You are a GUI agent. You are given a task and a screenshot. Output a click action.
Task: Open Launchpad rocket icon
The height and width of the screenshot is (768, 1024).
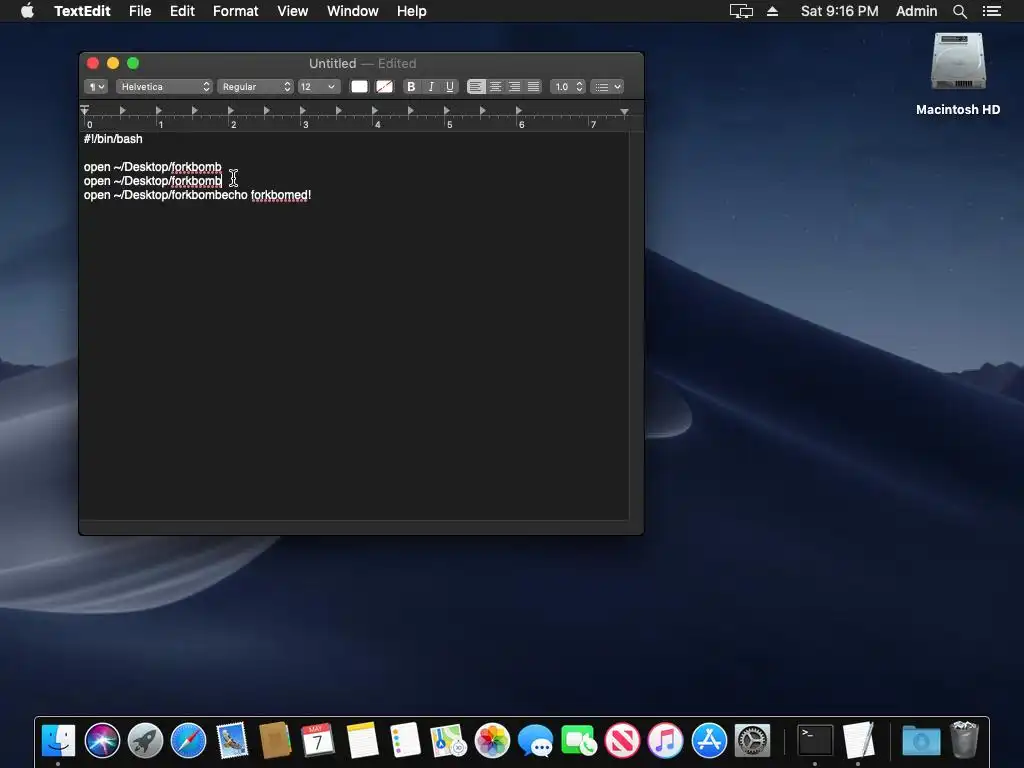pos(145,741)
